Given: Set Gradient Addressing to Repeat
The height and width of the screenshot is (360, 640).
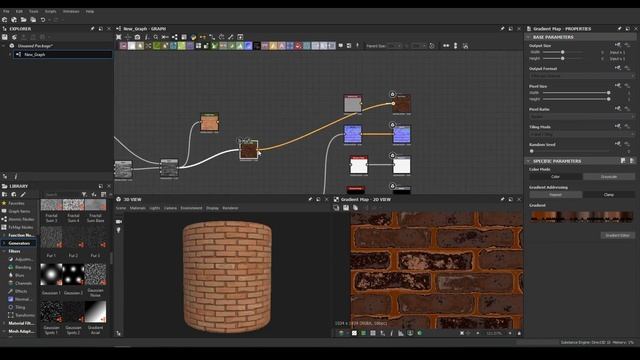Looking at the screenshot, I should pyautogui.click(x=556, y=195).
